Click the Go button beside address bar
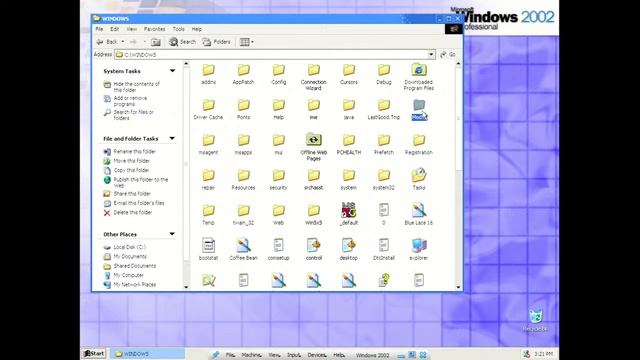640x360 pixels. point(448,54)
